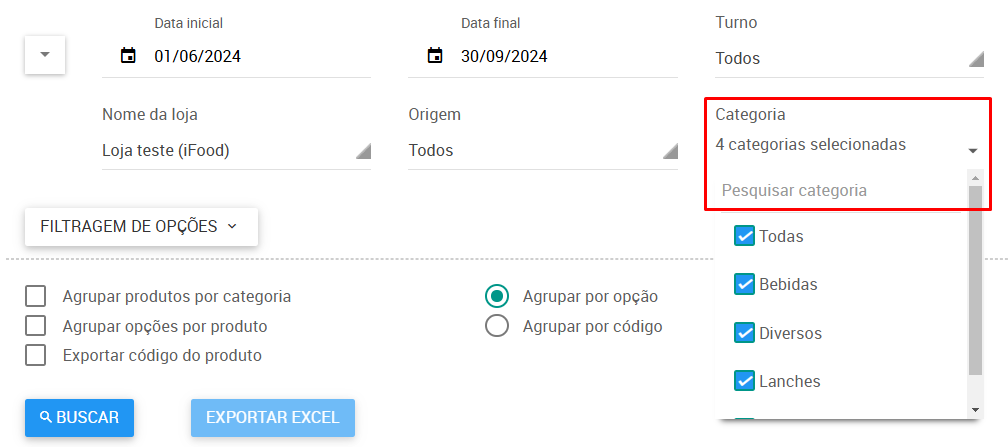Click the Turno dropdown corner triangle
Viewport: 1008px width, 447px height.
976,59
